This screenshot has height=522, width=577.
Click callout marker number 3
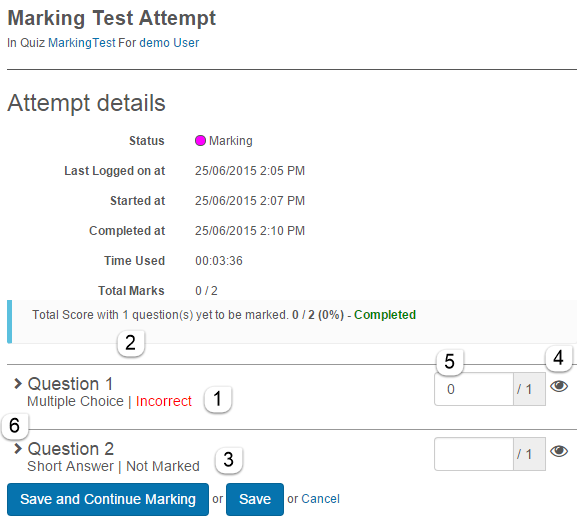229,460
